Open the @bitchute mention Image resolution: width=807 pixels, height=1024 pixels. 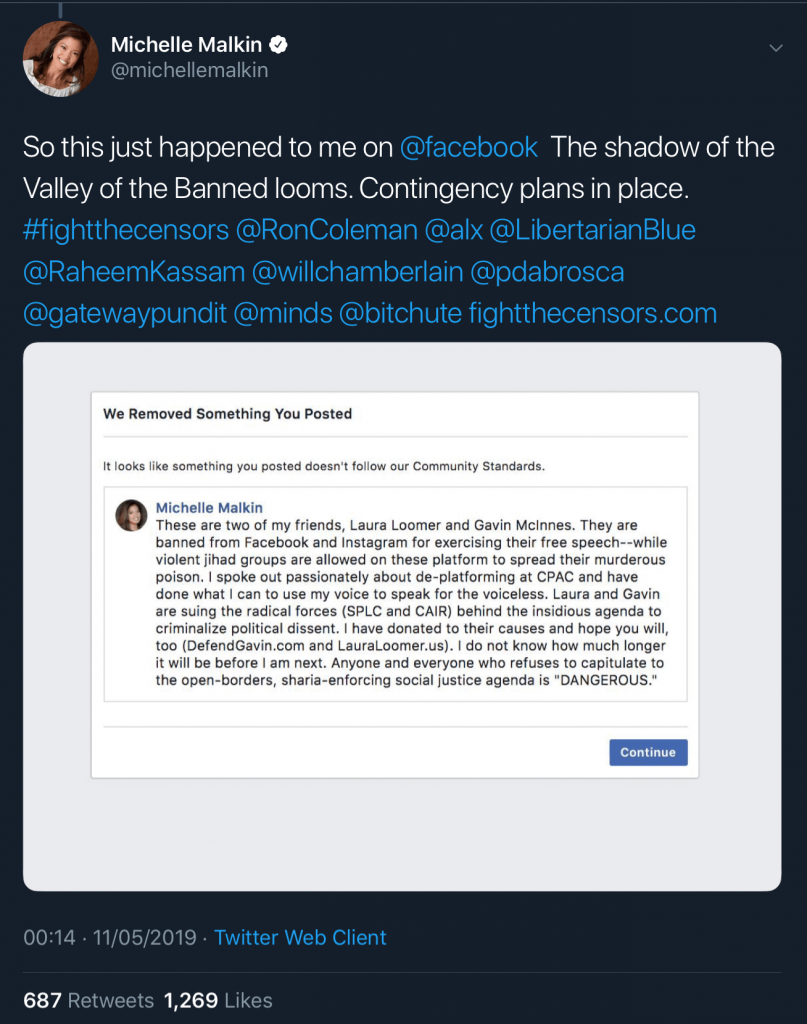[x=400, y=313]
